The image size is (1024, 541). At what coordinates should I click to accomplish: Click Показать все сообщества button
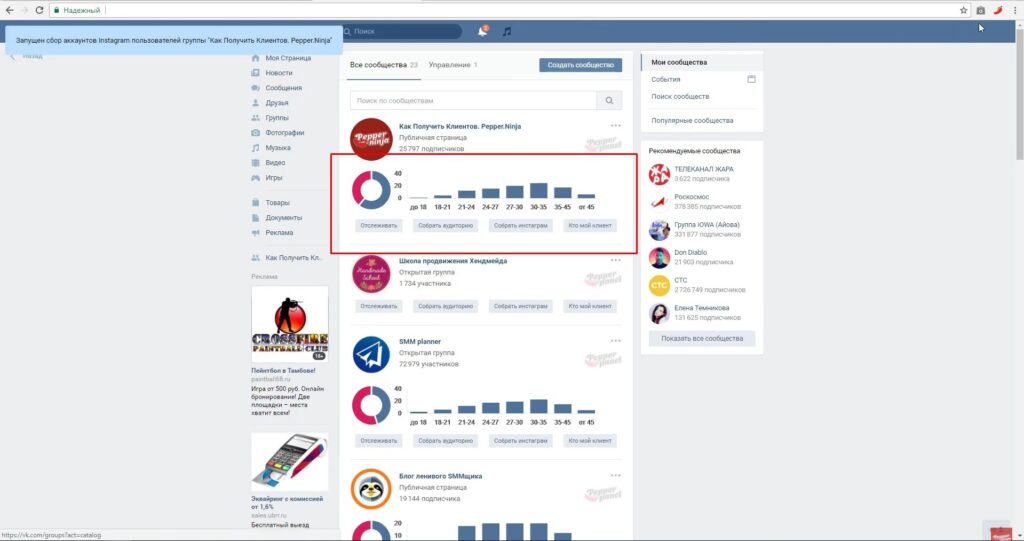[x=702, y=338]
